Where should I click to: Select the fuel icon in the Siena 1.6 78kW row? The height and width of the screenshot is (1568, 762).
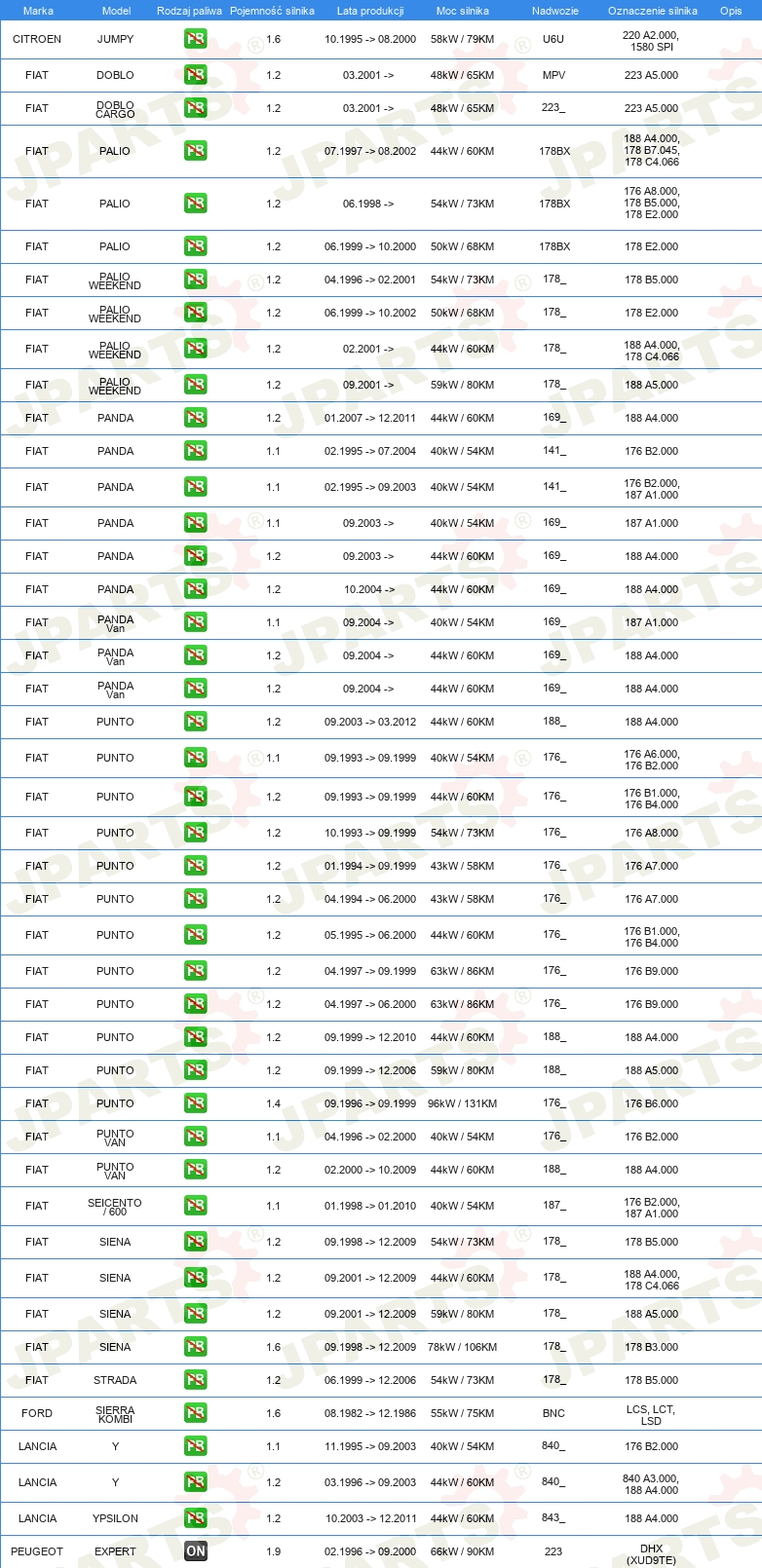point(196,1347)
